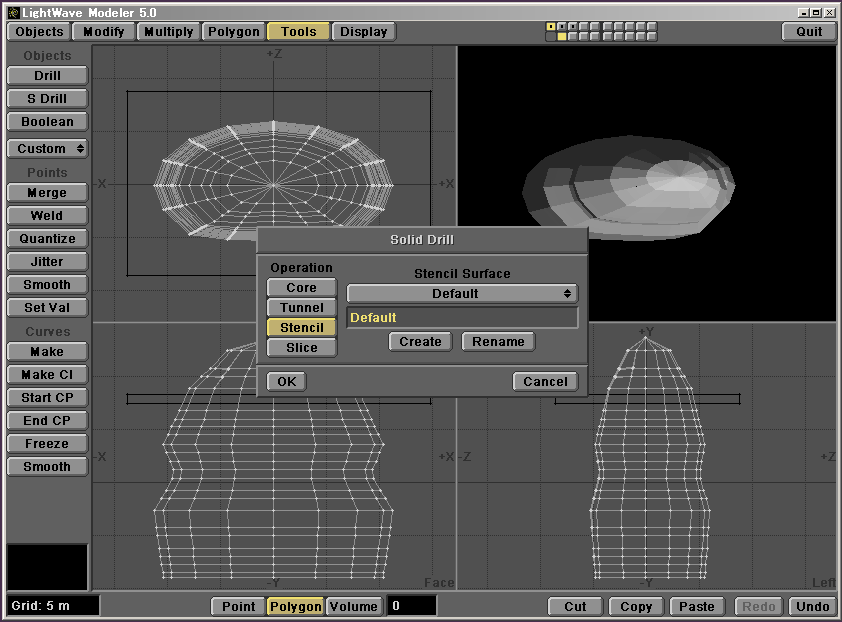Select foreground layer 2 button
842x622 pixels.
[x=562, y=26]
